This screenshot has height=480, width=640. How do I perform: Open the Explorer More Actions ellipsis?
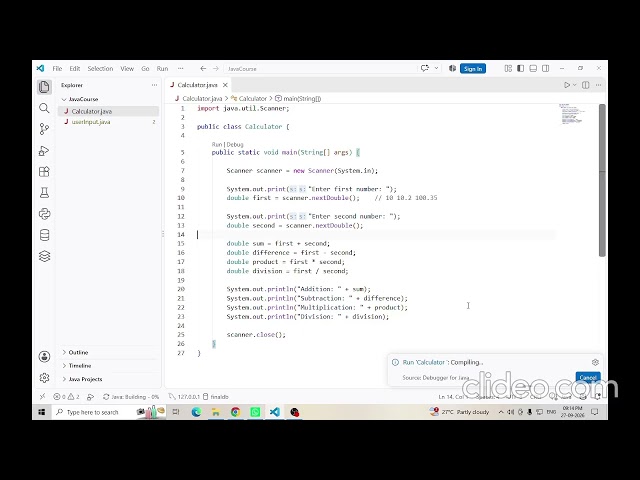[x=154, y=85]
